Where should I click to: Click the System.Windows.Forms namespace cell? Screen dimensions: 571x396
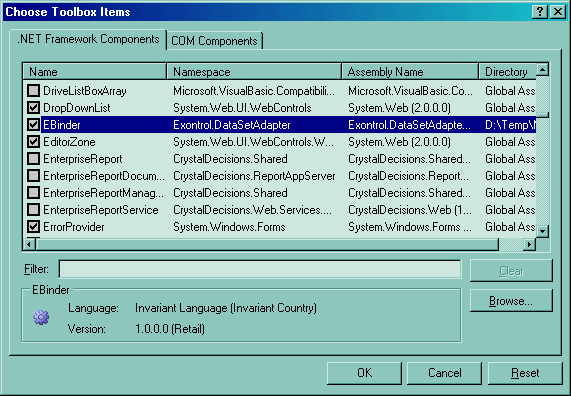[229, 227]
